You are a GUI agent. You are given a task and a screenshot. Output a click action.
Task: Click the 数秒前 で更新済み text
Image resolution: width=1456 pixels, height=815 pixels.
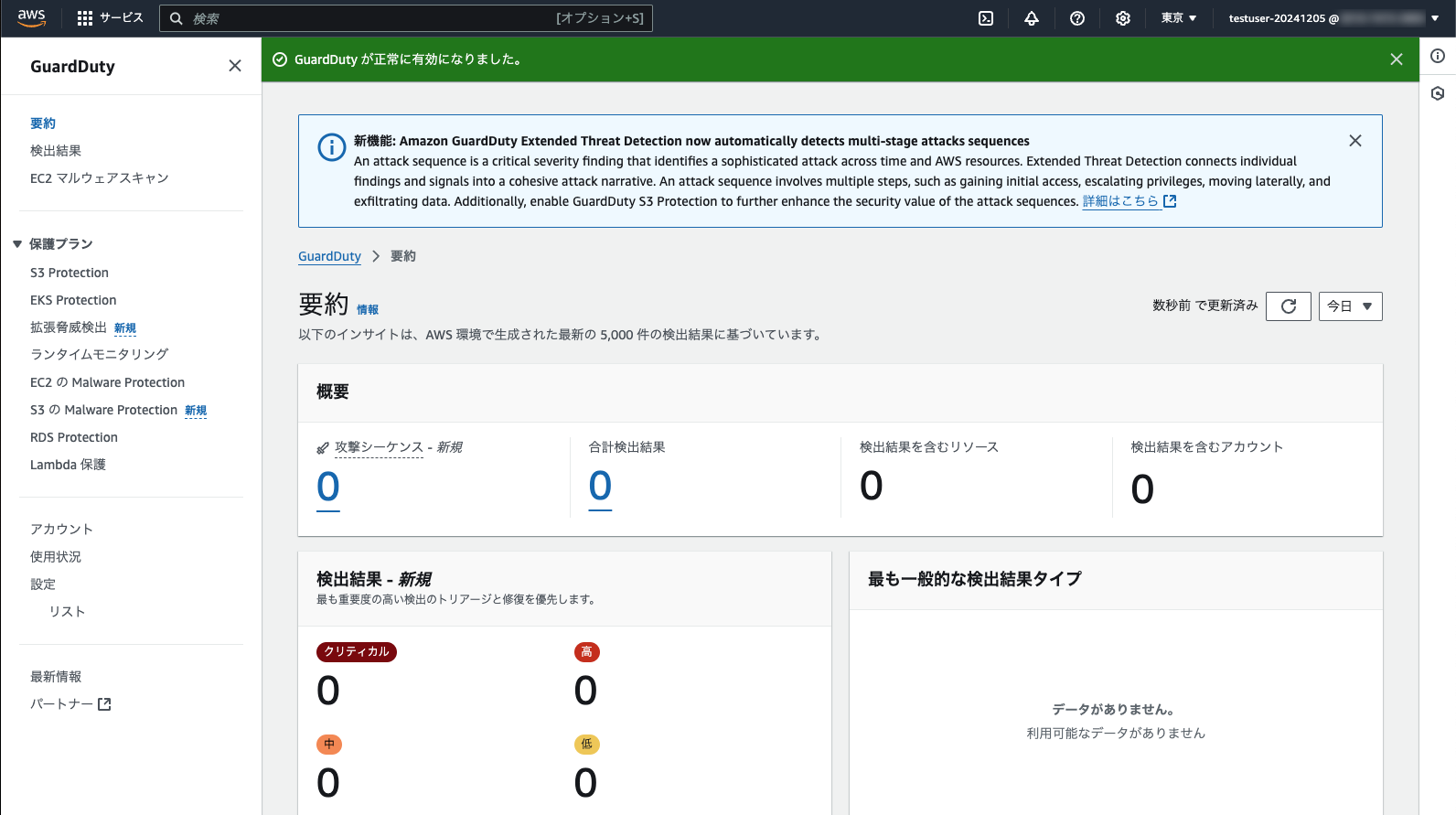(1205, 306)
